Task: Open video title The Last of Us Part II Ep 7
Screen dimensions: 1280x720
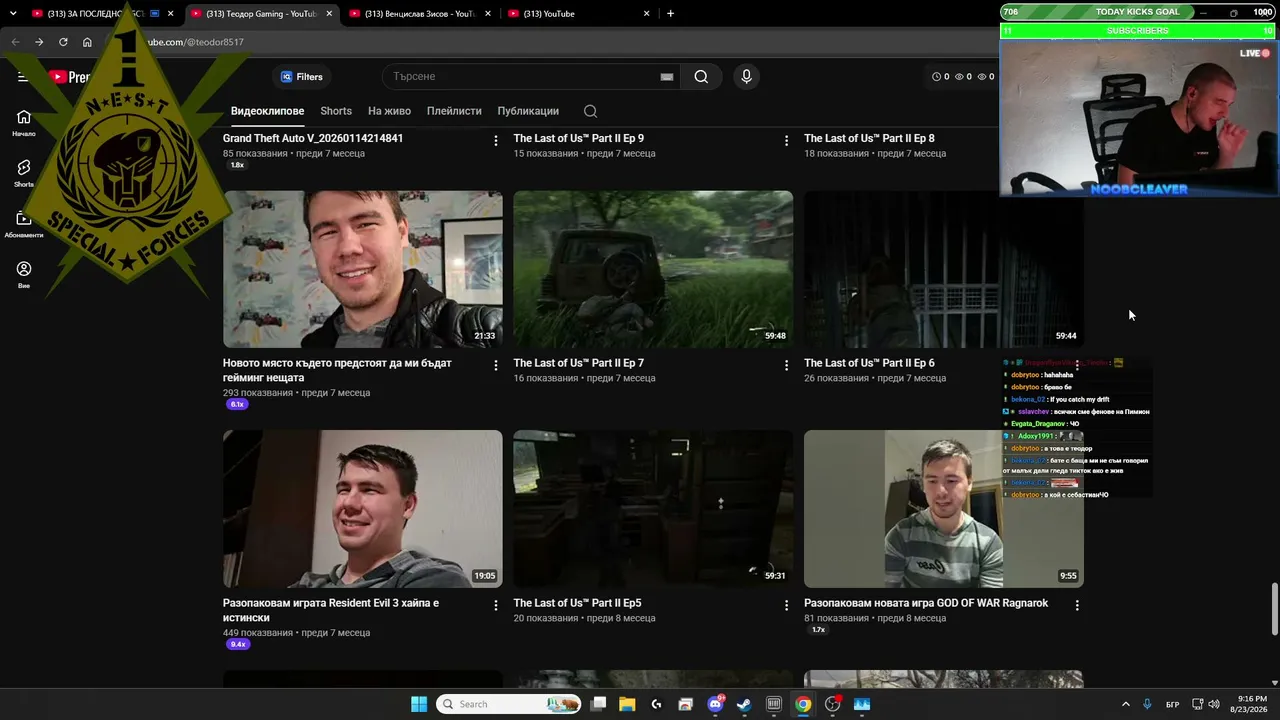Action: tap(578, 363)
